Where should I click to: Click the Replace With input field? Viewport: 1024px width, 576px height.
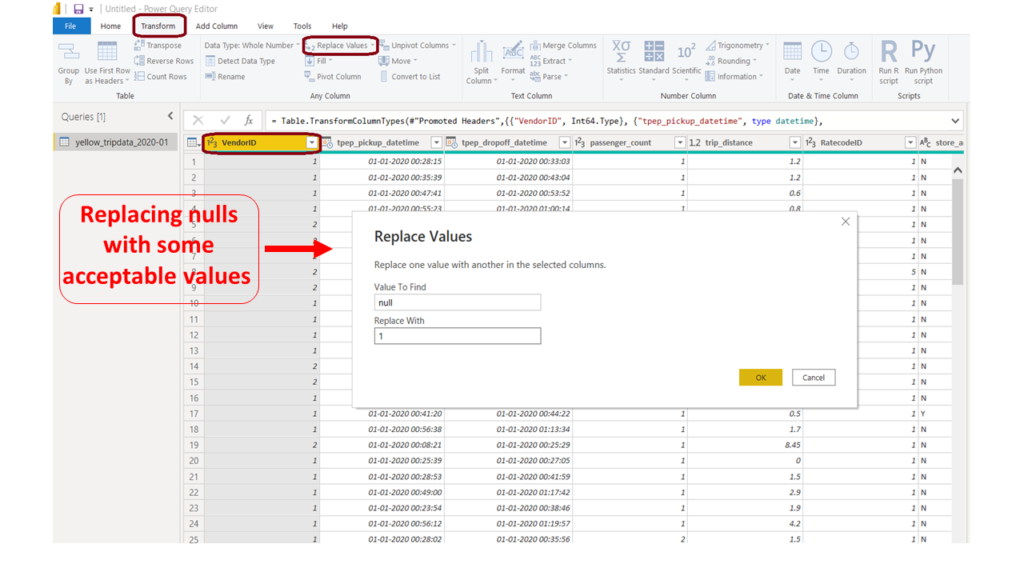point(457,337)
